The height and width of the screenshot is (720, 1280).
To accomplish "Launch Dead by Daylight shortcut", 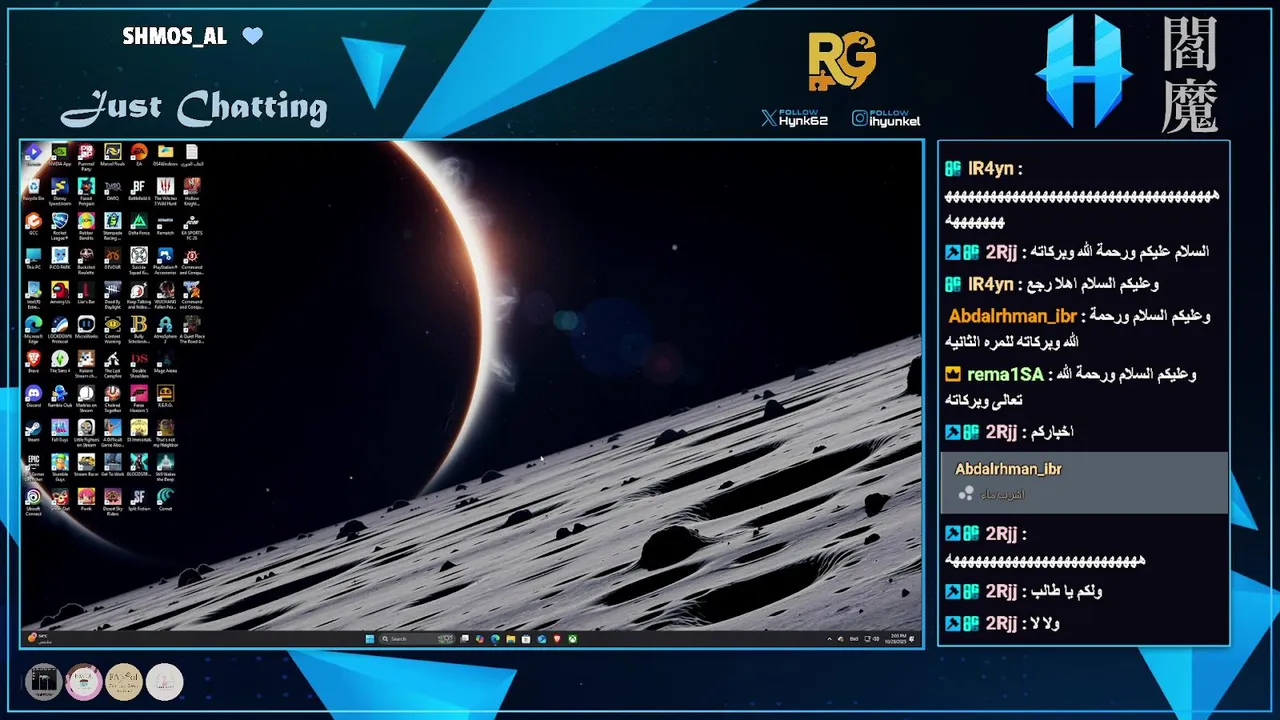I will 112,294.
